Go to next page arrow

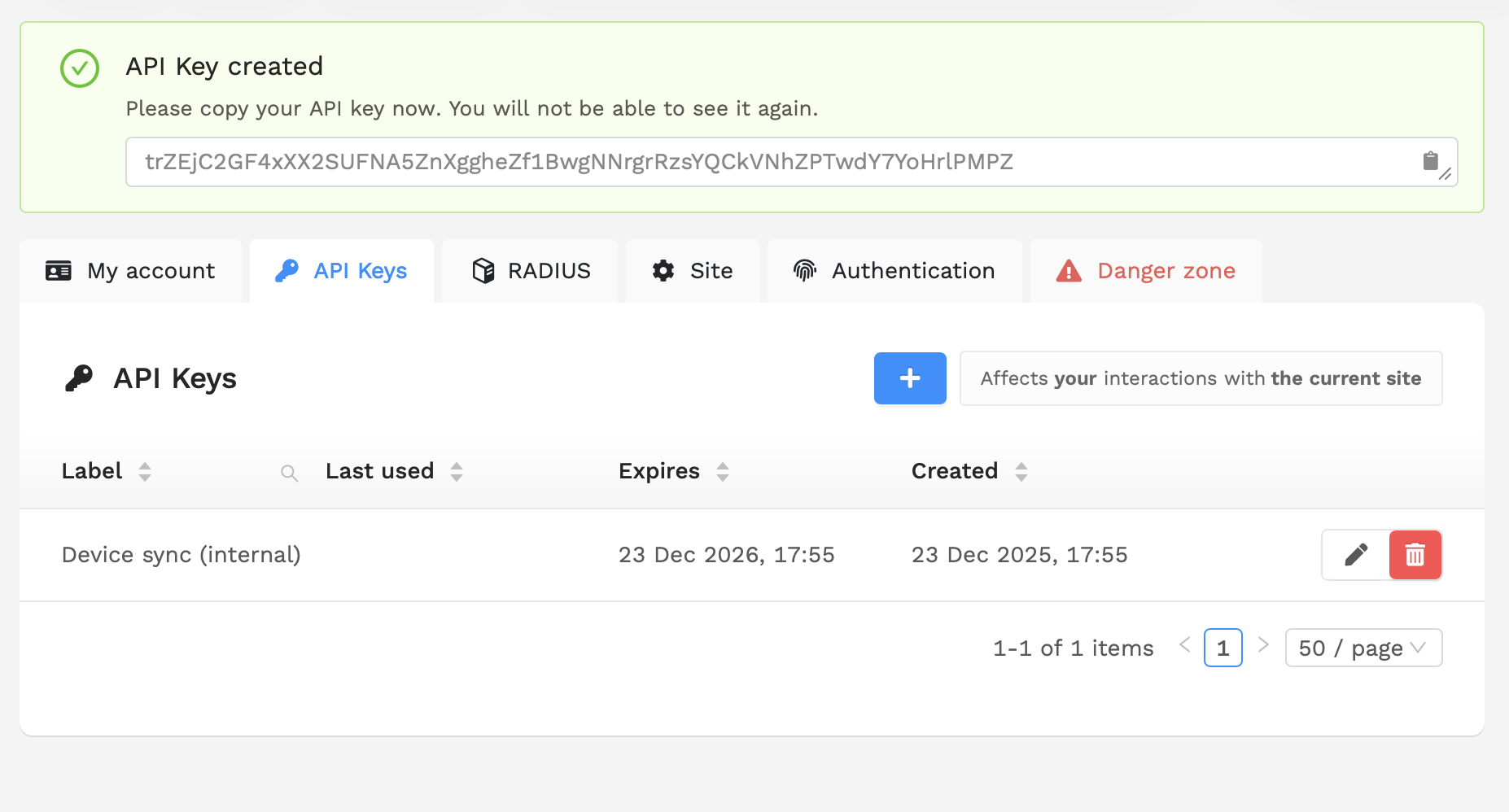pos(1263,645)
